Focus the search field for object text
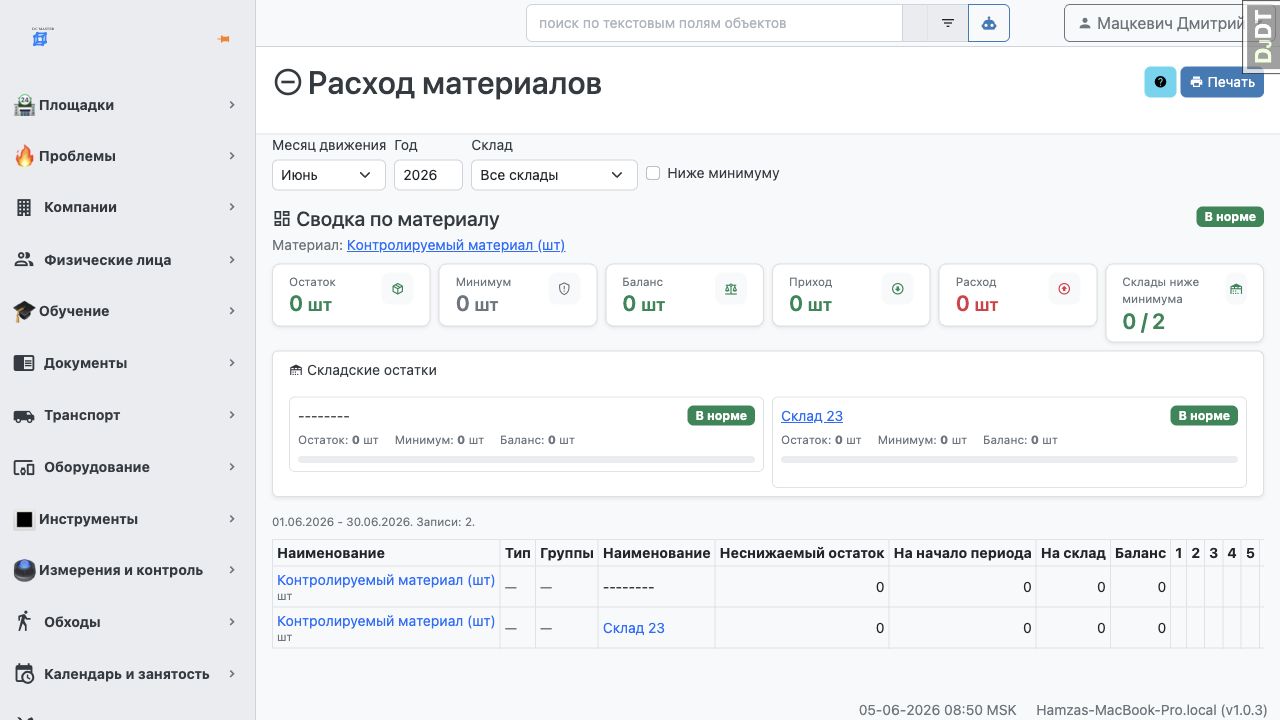This screenshot has height=720, width=1280. point(714,23)
